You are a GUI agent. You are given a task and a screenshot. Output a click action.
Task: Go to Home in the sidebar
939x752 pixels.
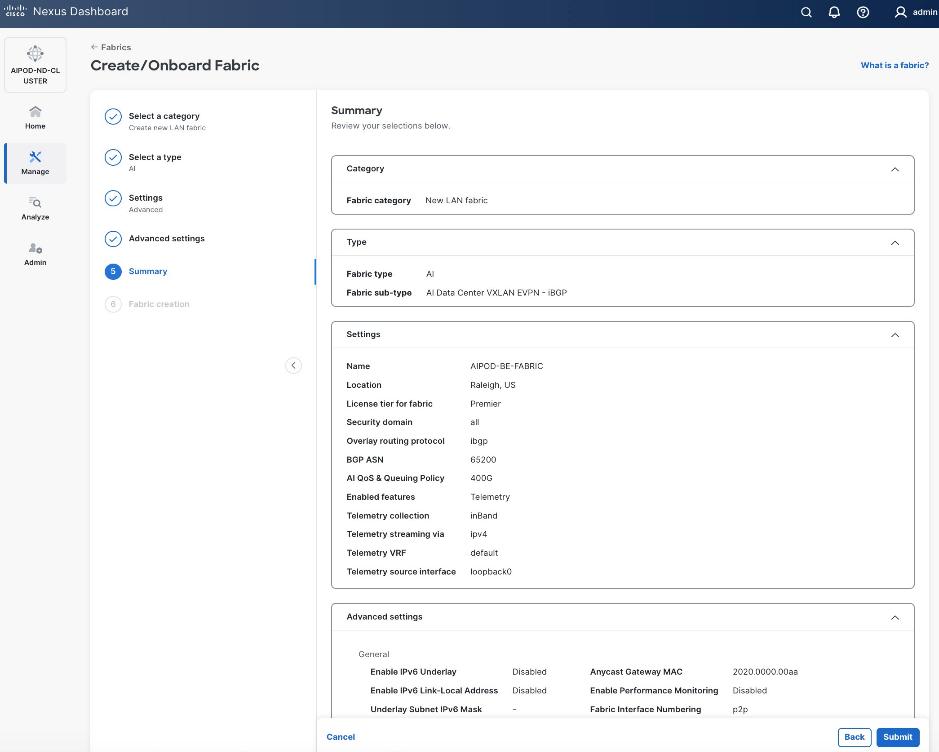point(35,117)
